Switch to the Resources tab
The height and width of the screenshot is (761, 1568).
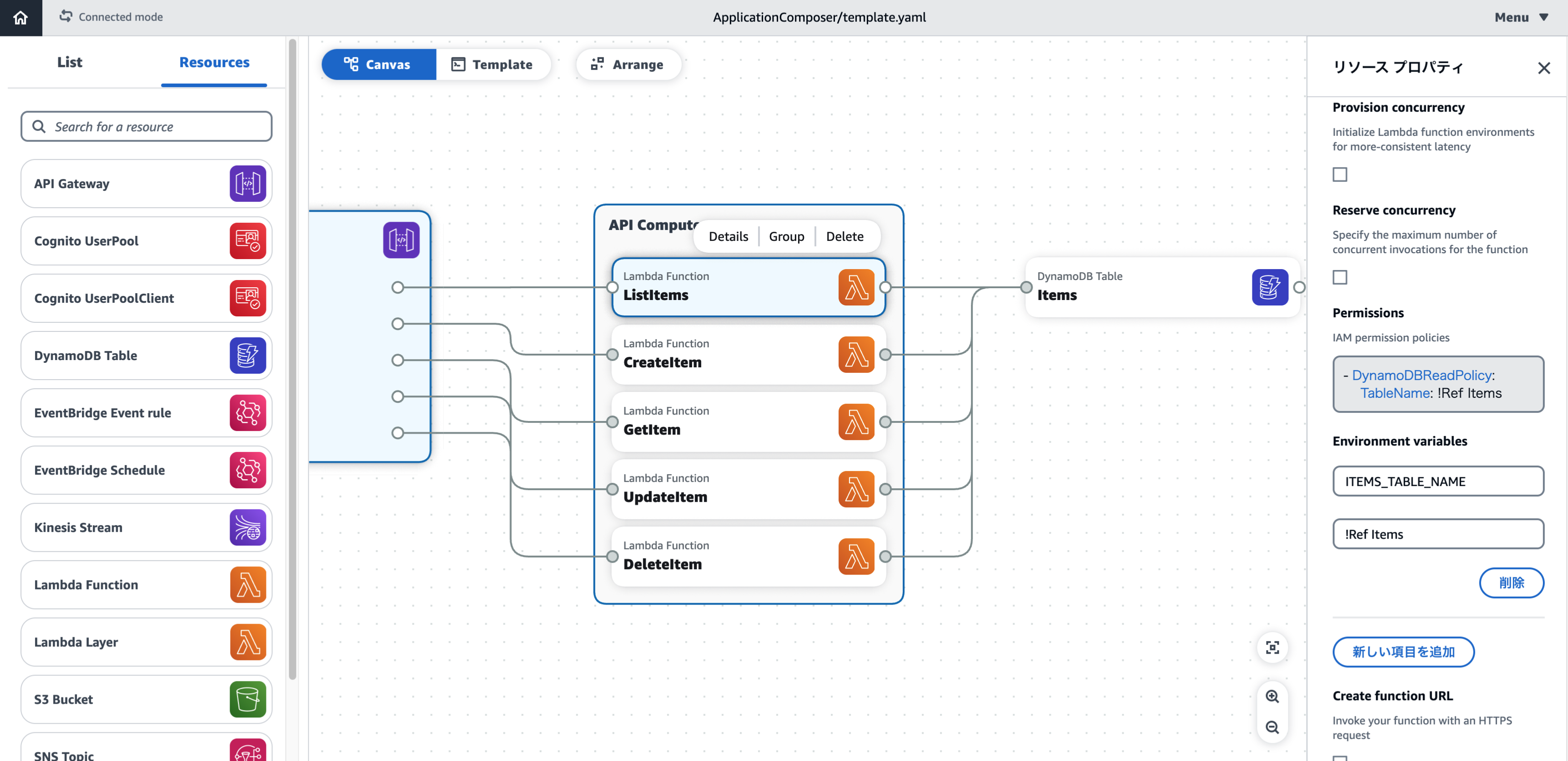pos(214,62)
